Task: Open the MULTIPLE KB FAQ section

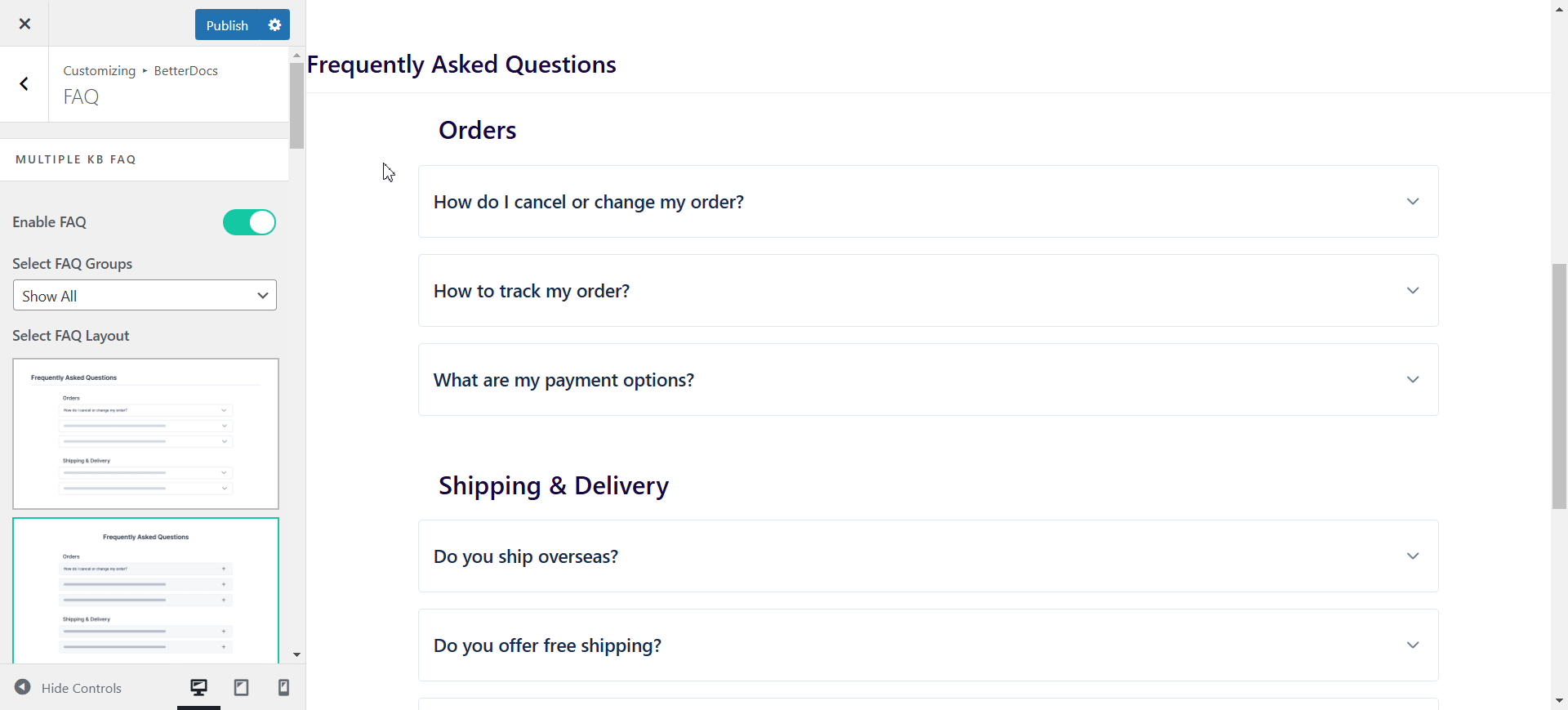Action: [x=76, y=159]
